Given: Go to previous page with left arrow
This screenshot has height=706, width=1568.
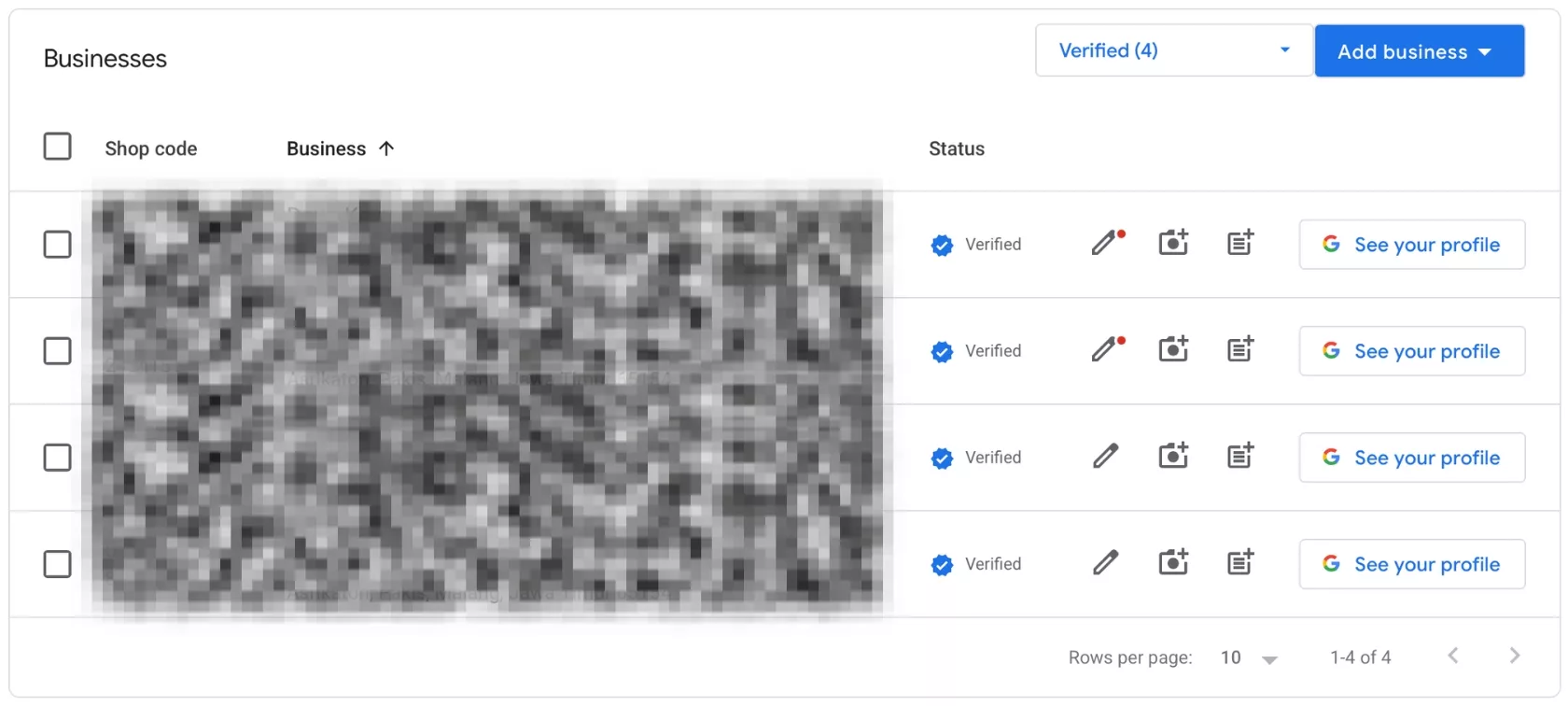Looking at the screenshot, I should (1453, 656).
